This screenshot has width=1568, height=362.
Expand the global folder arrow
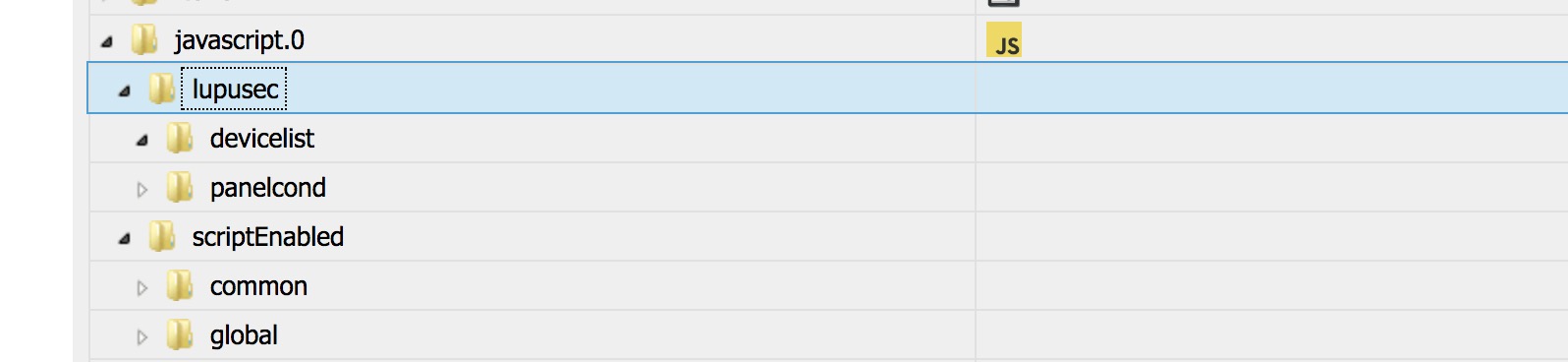click(x=142, y=336)
